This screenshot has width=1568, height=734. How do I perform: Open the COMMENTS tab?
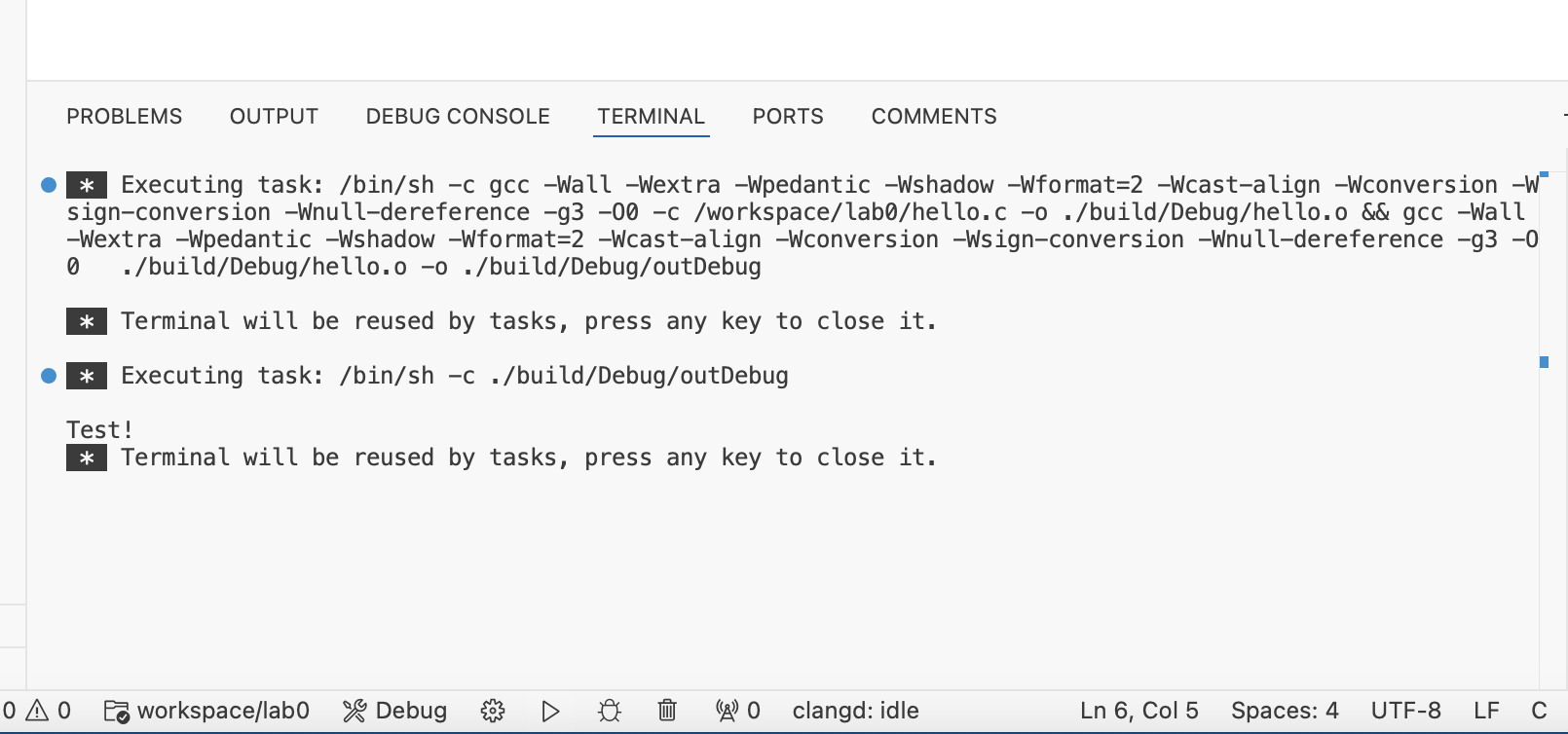coord(934,117)
